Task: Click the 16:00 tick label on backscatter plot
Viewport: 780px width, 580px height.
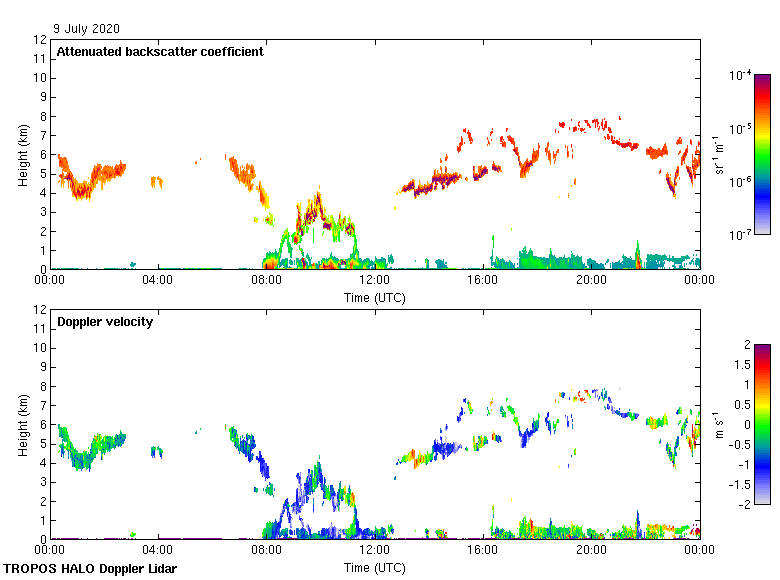Action: [482, 281]
